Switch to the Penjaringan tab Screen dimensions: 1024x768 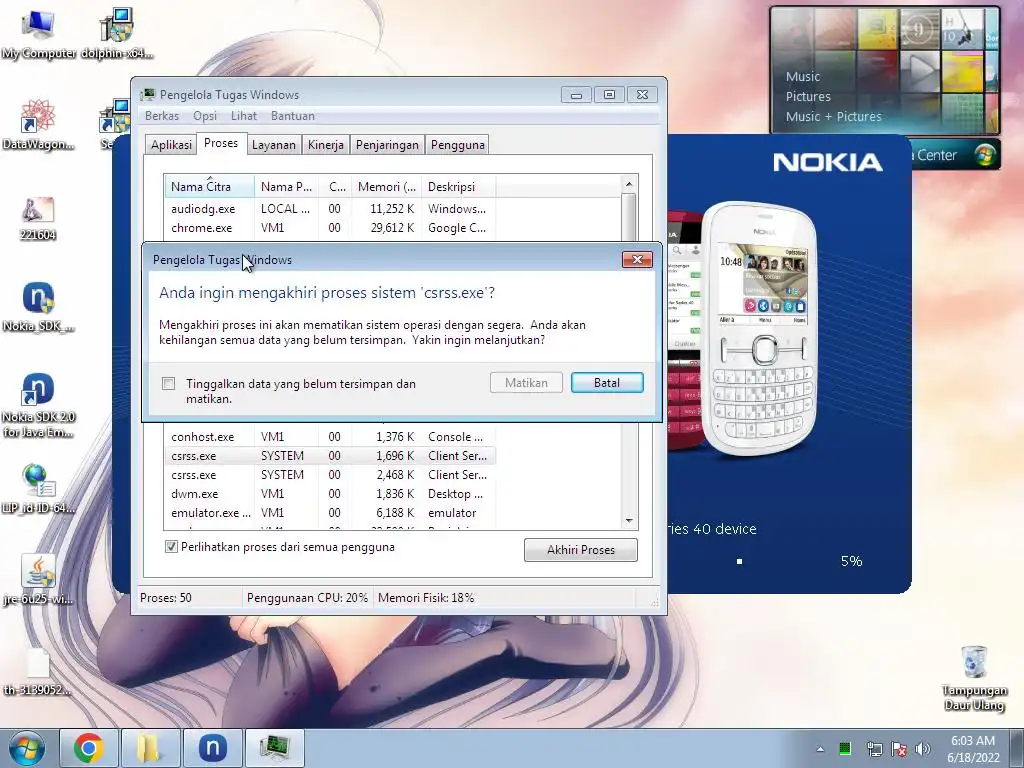point(387,145)
